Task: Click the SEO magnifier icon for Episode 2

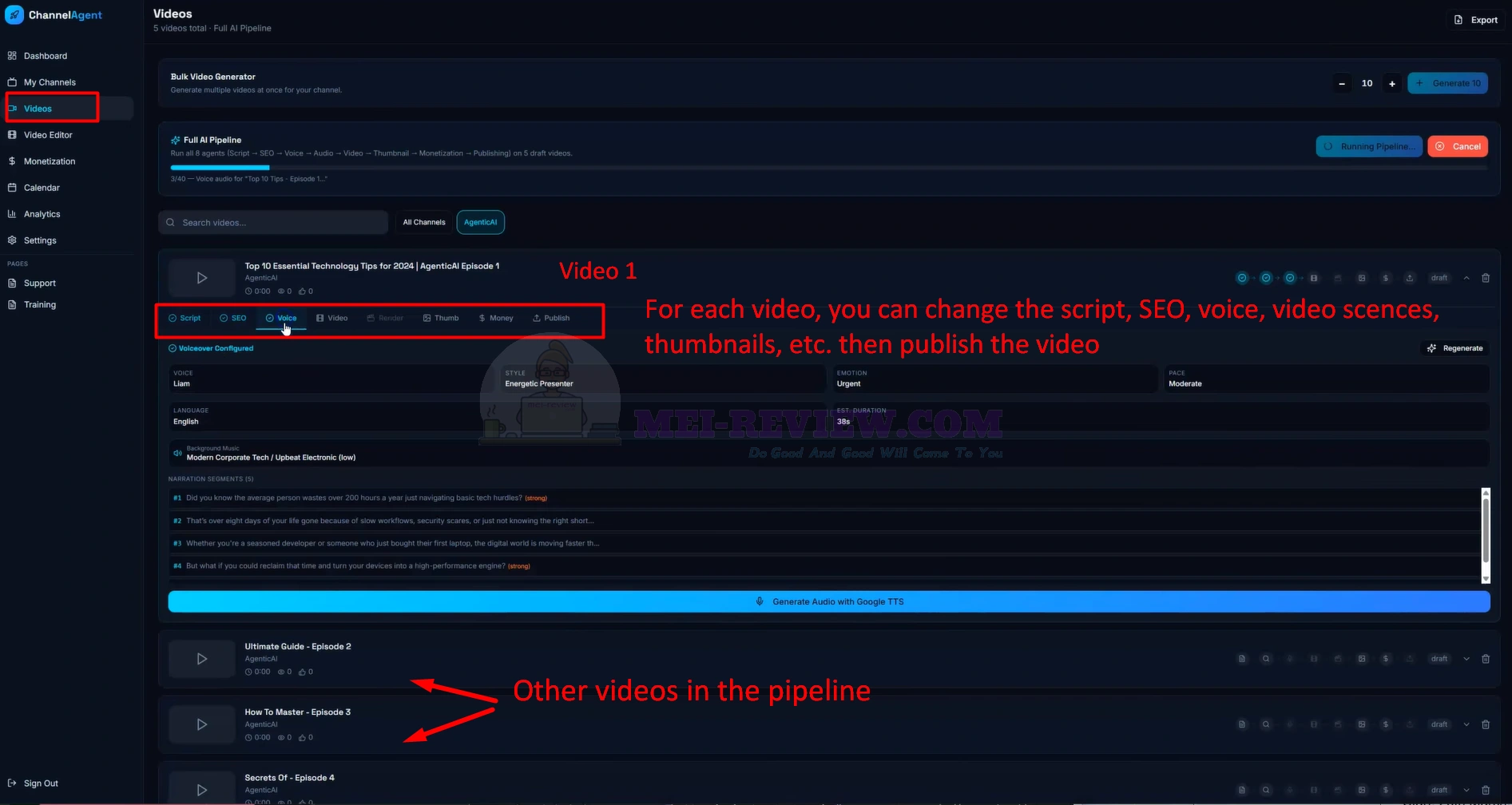Action: pyautogui.click(x=1266, y=659)
